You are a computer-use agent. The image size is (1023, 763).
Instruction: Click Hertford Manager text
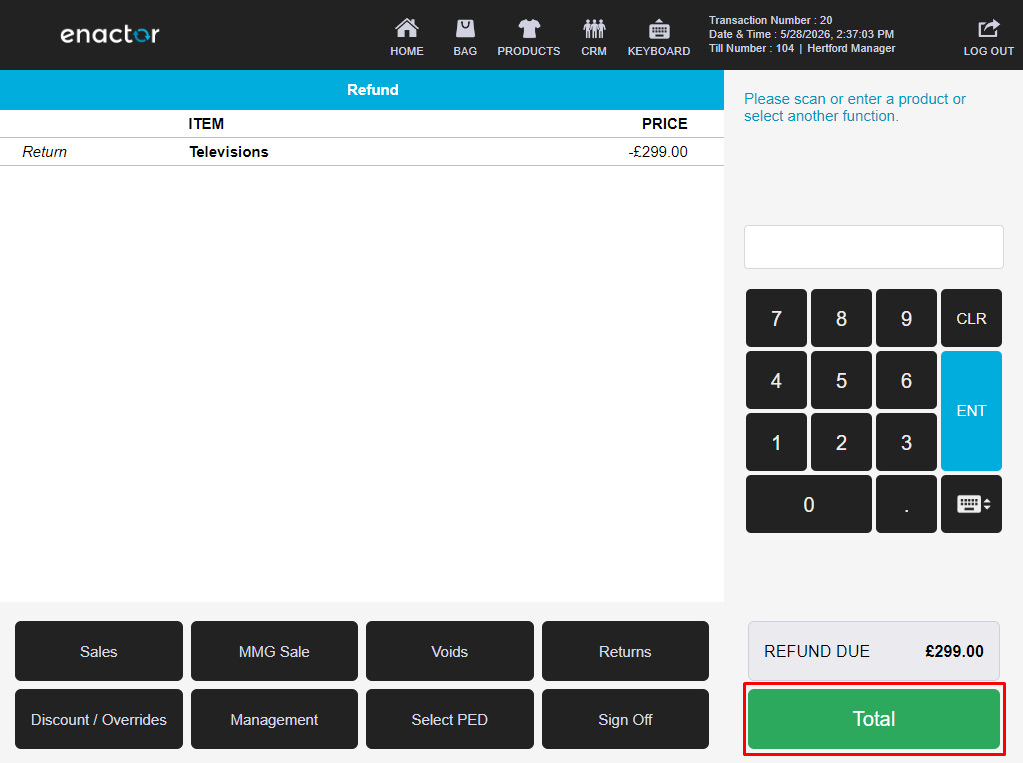click(x=851, y=48)
